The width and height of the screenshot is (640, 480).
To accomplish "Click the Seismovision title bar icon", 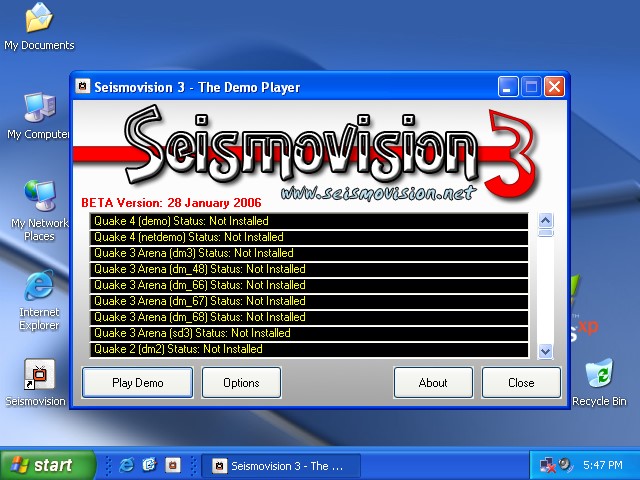I will 84,87.
